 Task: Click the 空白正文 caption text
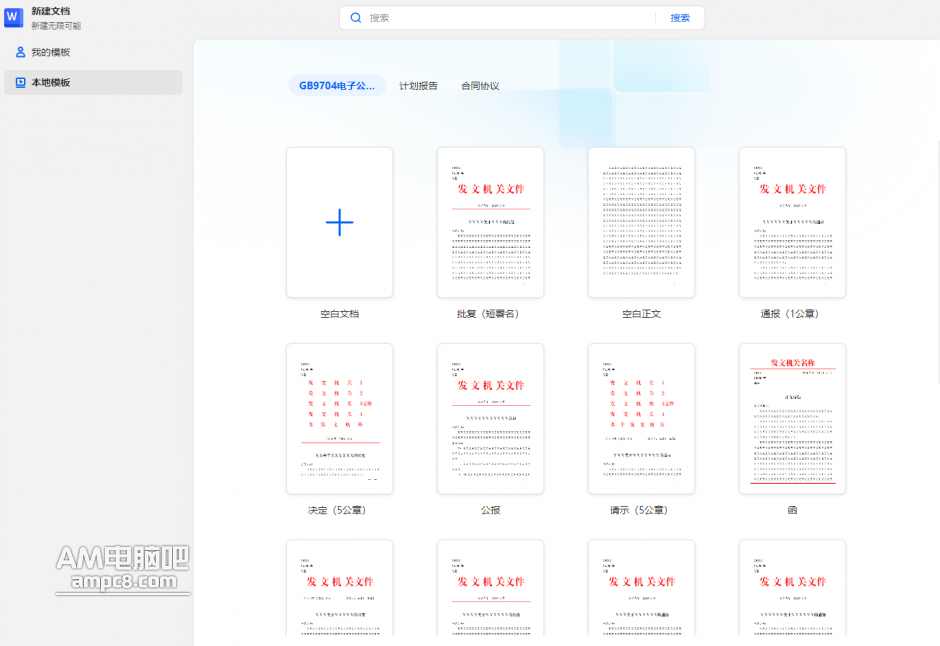coord(641,314)
